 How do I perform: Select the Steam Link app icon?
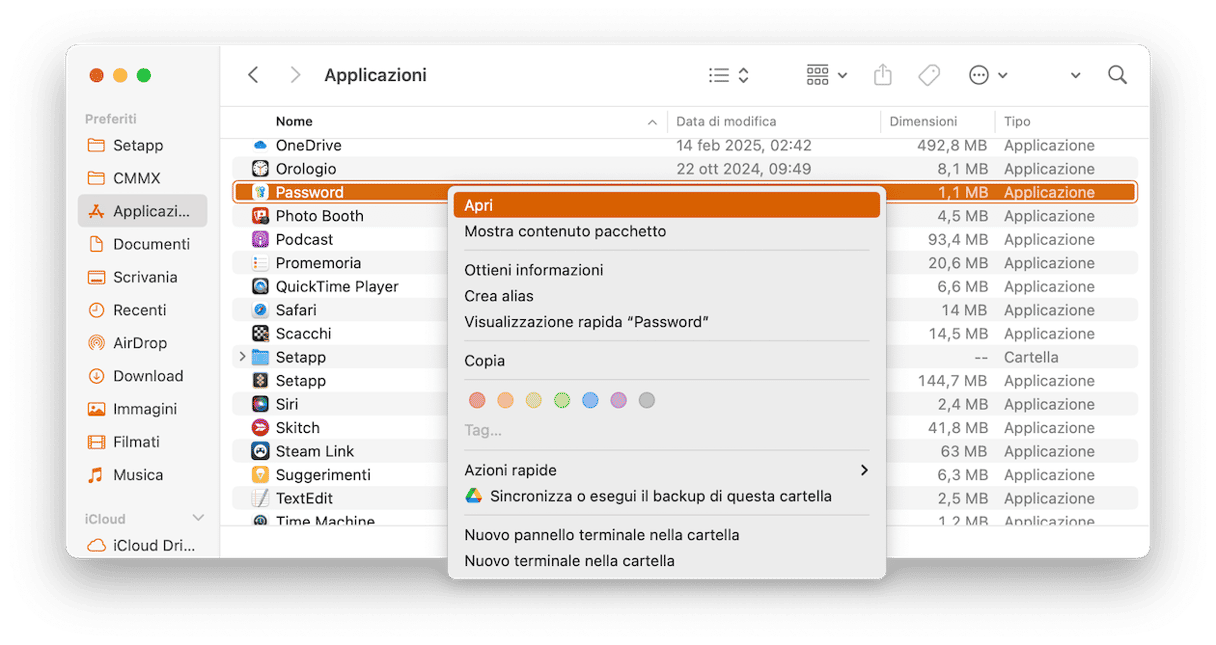click(x=260, y=451)
